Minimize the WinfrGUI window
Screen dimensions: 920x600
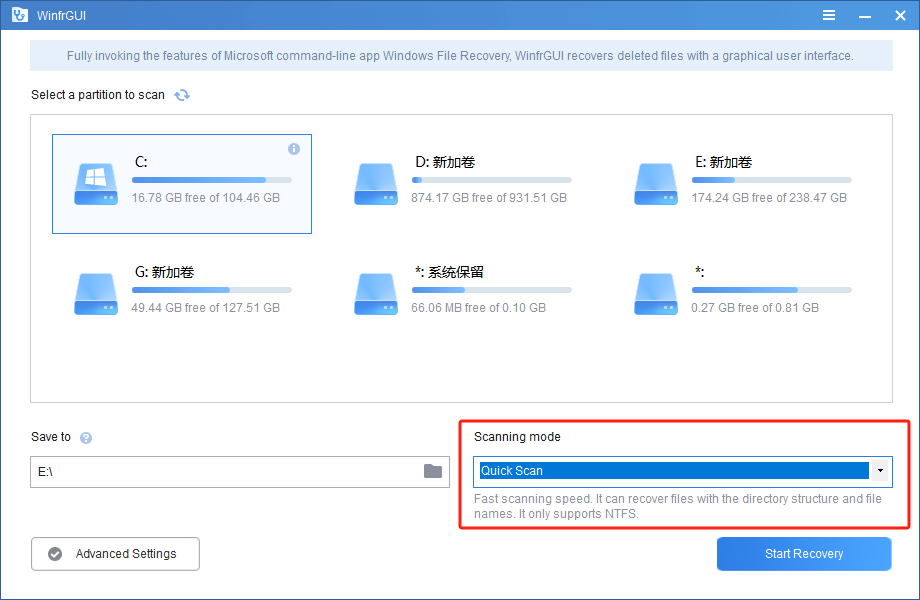pyautogui.click(x=864, y=16)
